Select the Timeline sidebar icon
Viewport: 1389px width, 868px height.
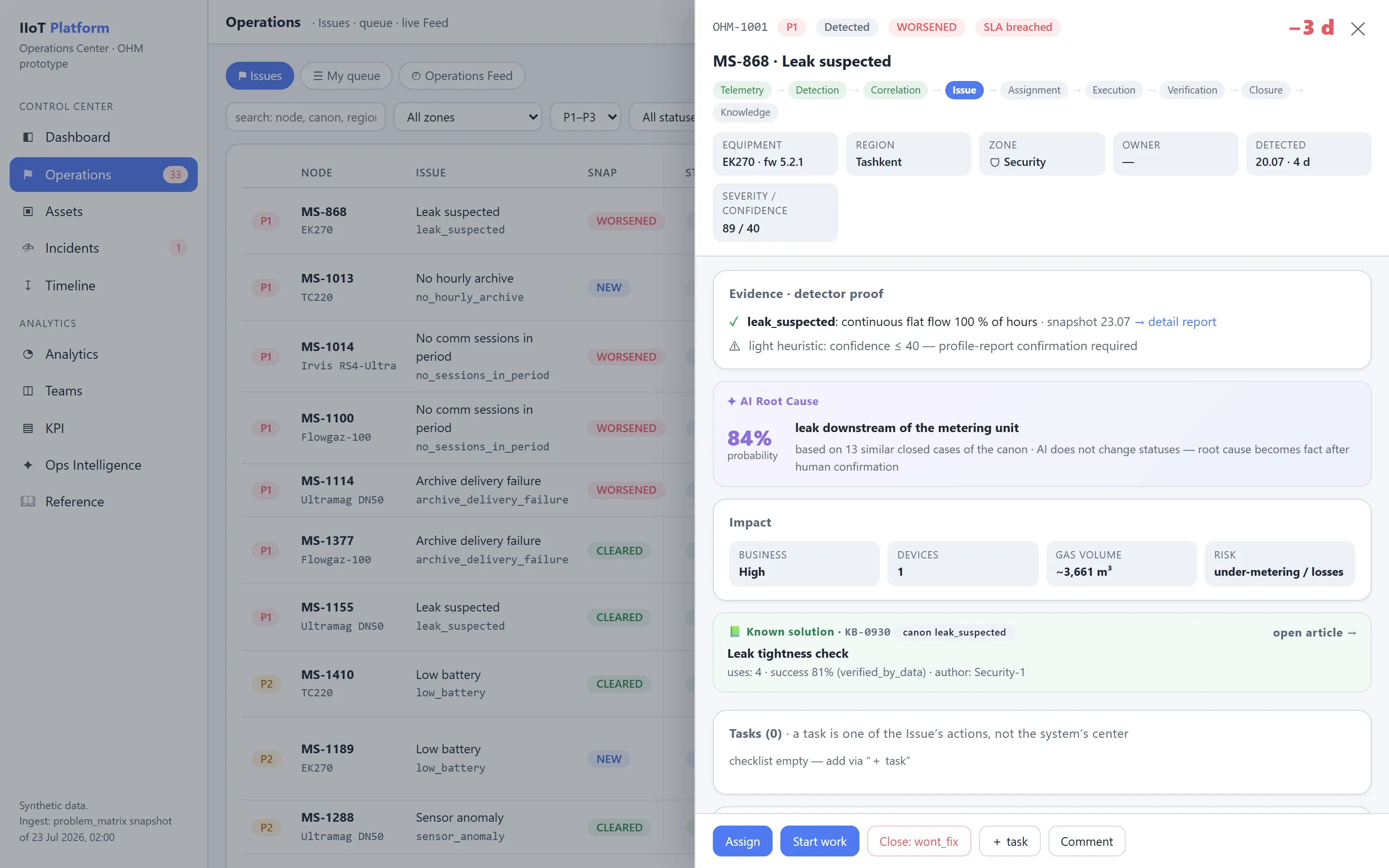pyautogui.click(x=27, y=285)
